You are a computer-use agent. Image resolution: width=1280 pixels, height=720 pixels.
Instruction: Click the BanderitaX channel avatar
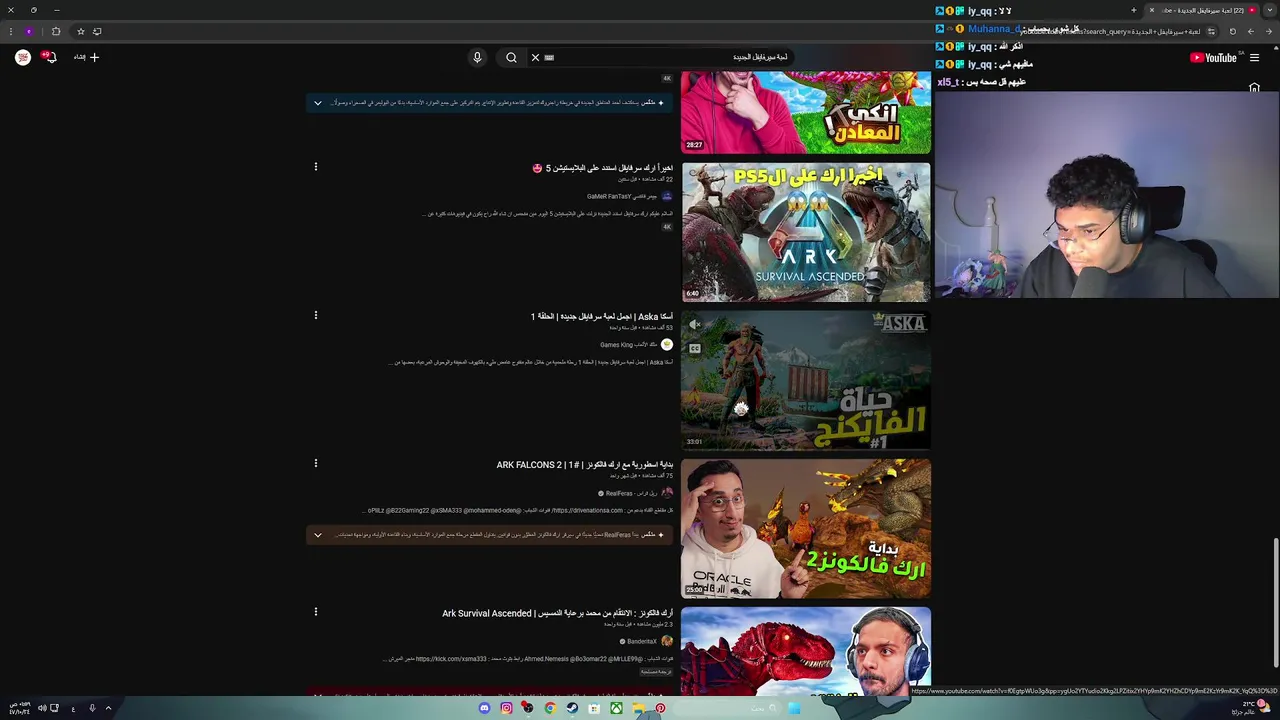[667, 641]
